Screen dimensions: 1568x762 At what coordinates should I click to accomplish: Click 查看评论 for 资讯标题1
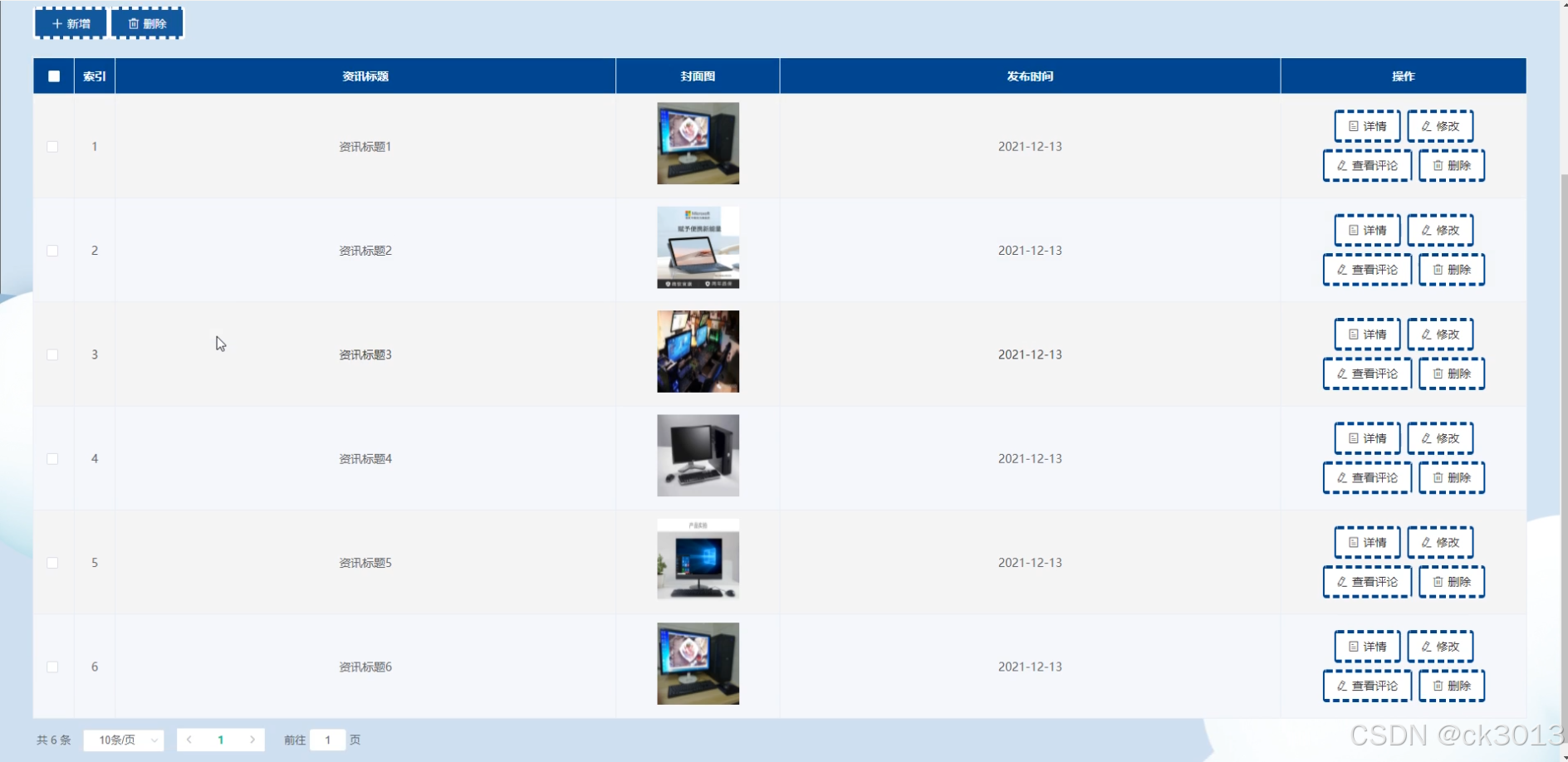click(1367, 165)
